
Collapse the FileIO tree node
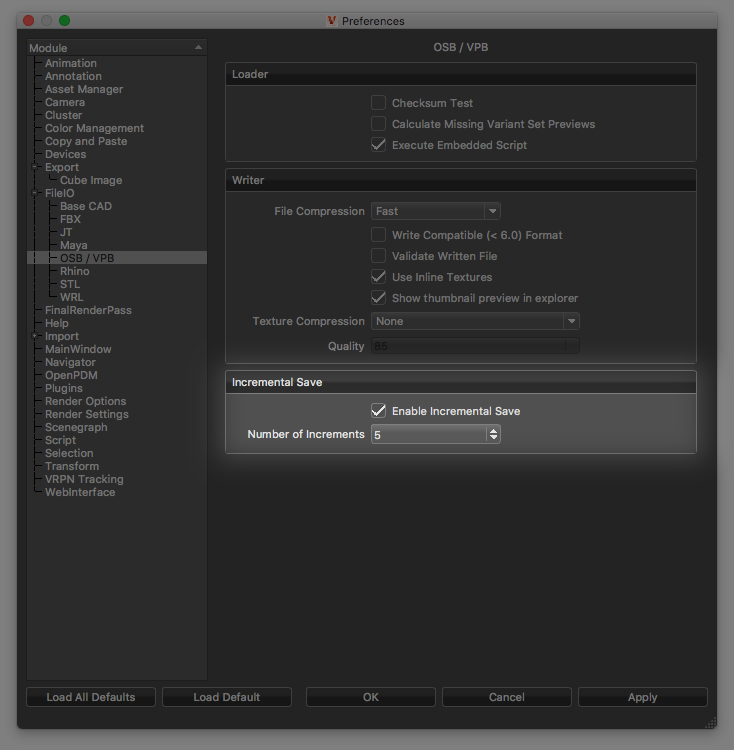(34, 193)
